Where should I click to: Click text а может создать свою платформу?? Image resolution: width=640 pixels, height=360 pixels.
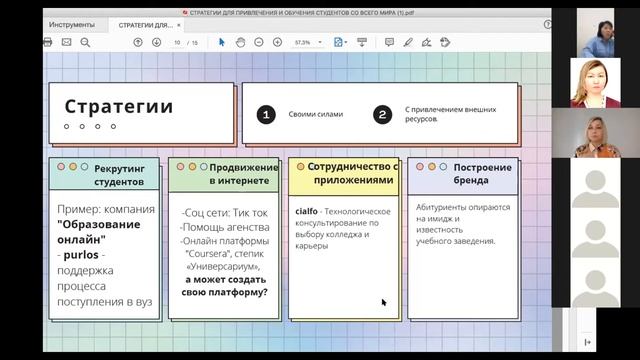[x=225, y=286]
